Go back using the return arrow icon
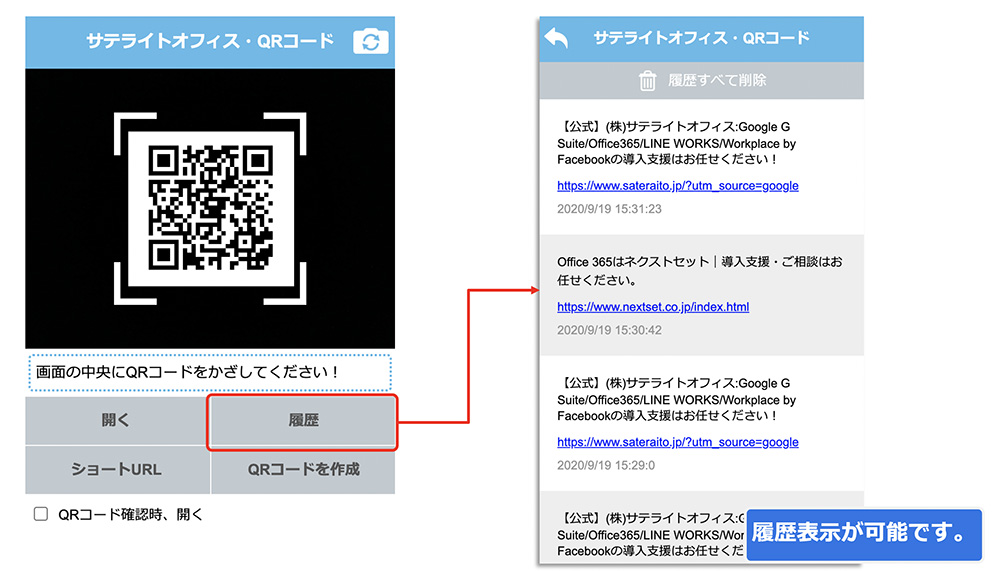1000x571 pixels. [557, 38]
